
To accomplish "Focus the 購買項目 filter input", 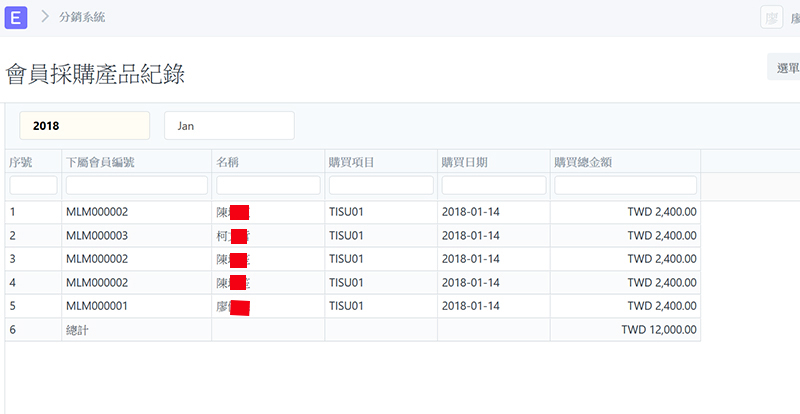I will pyautogui.click(x=381, y=185).
